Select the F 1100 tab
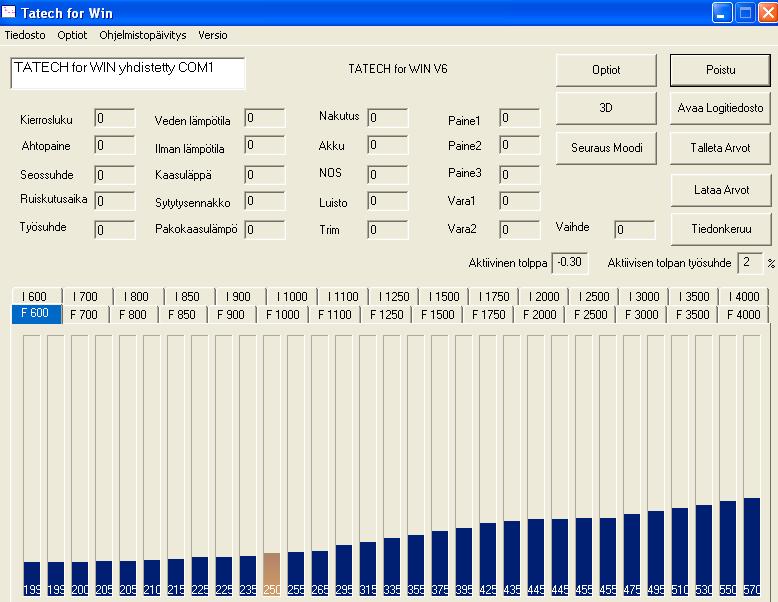The image size is (778, 602). pos(334,315)
